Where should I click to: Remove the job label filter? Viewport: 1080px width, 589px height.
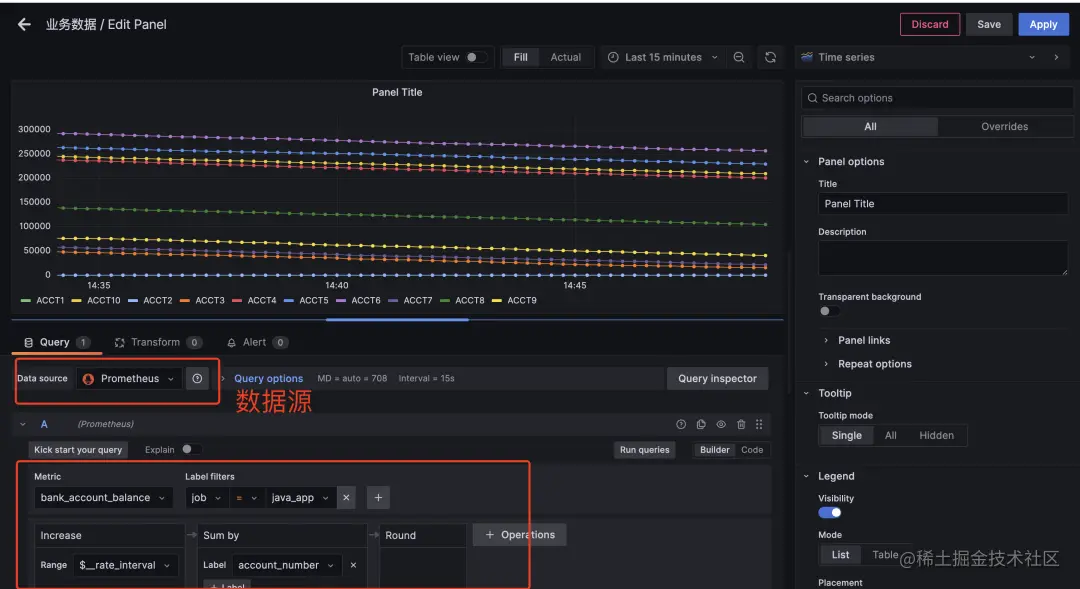[346, 497]
